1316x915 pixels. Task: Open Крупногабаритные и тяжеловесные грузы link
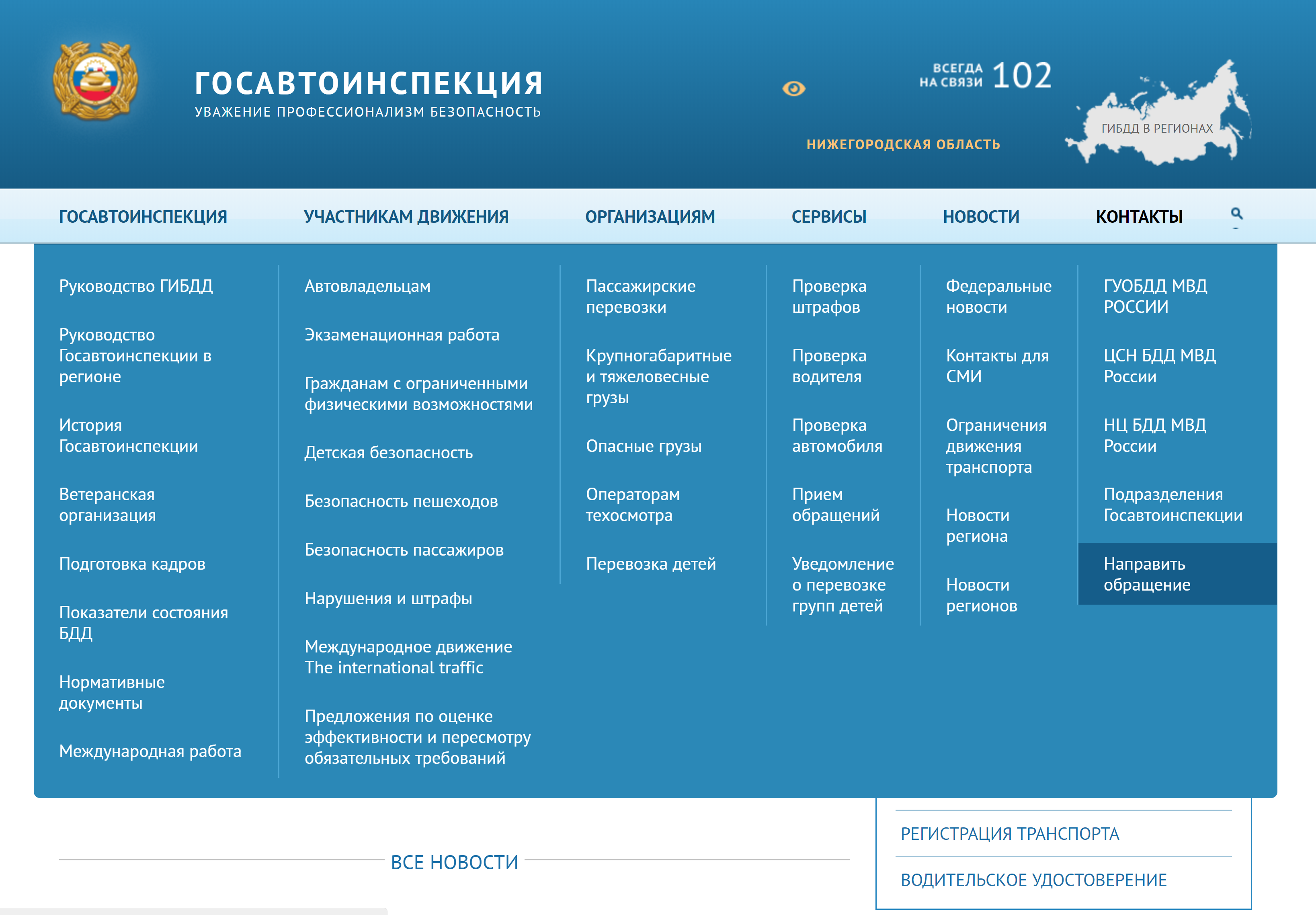tap(658, 377)
